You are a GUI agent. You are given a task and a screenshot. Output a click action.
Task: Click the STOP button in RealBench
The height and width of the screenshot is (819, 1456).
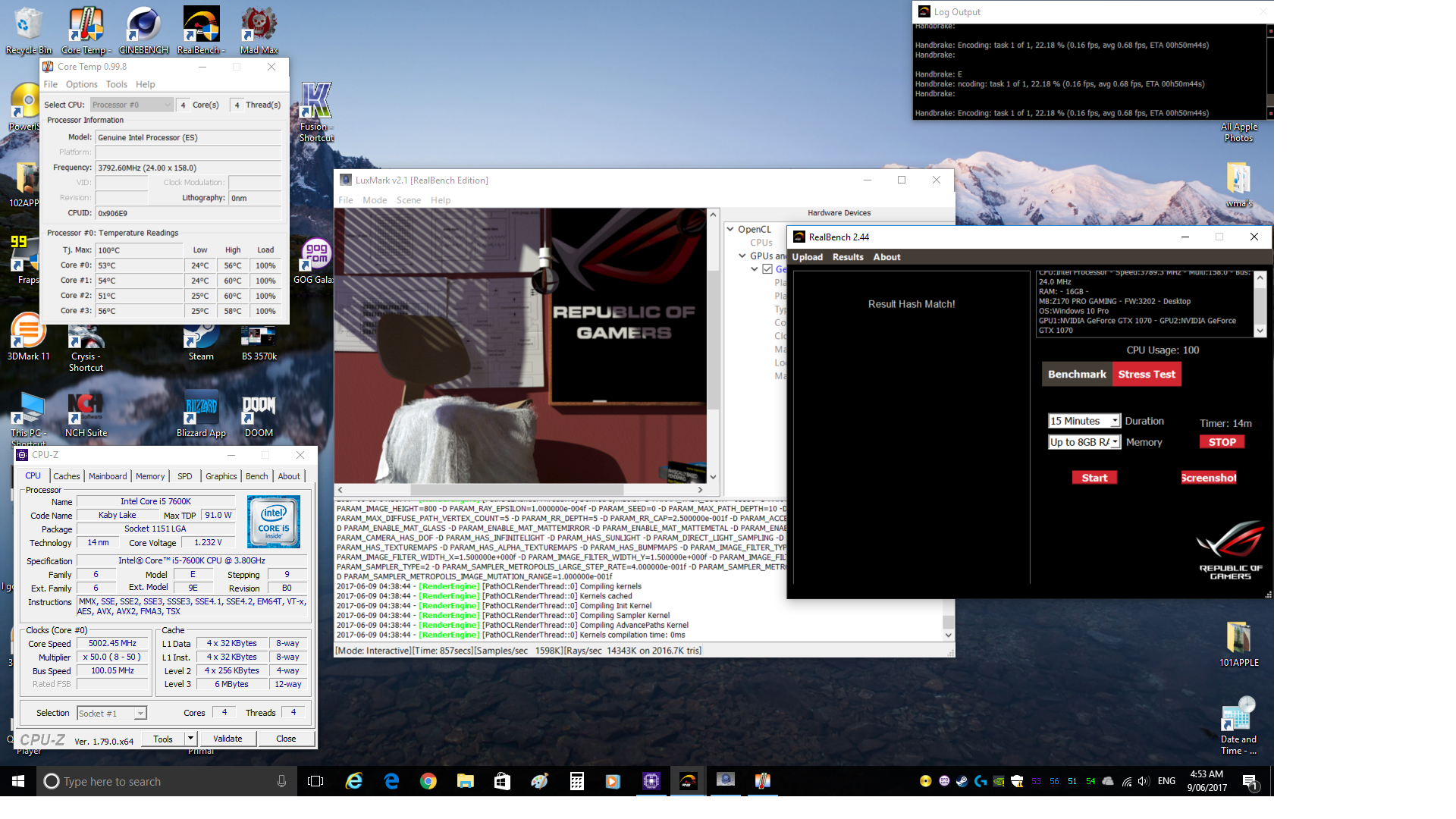click(1222, 442)
